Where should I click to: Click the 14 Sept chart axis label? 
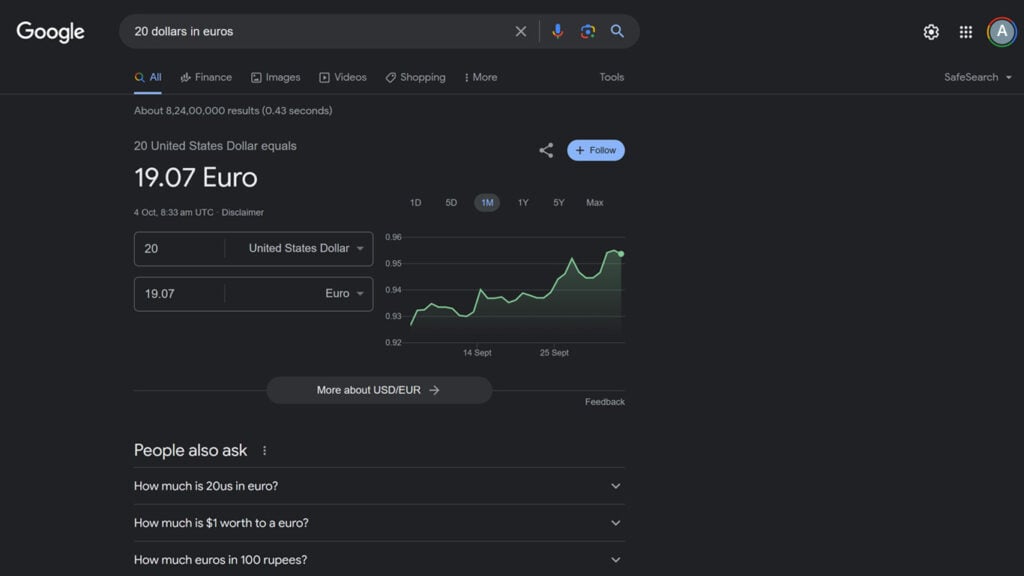point(477,353)
